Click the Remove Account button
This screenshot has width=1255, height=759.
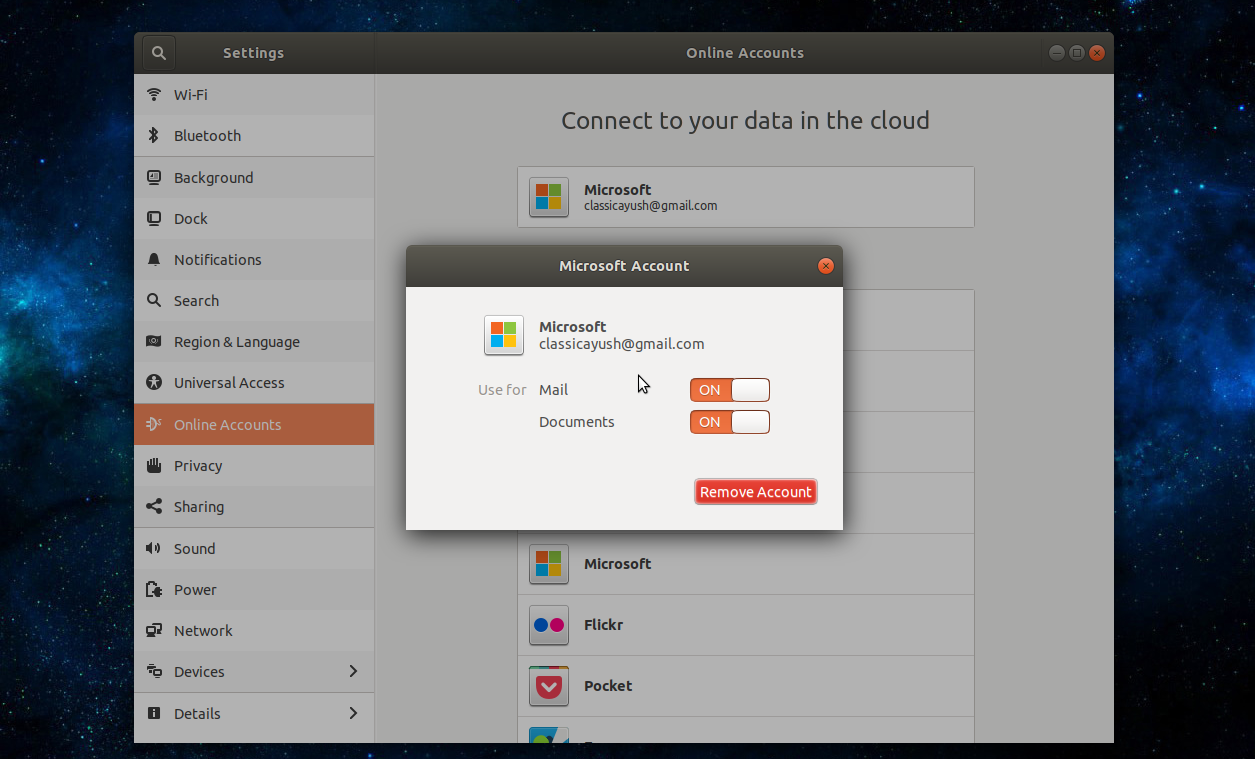coord(756,492)
